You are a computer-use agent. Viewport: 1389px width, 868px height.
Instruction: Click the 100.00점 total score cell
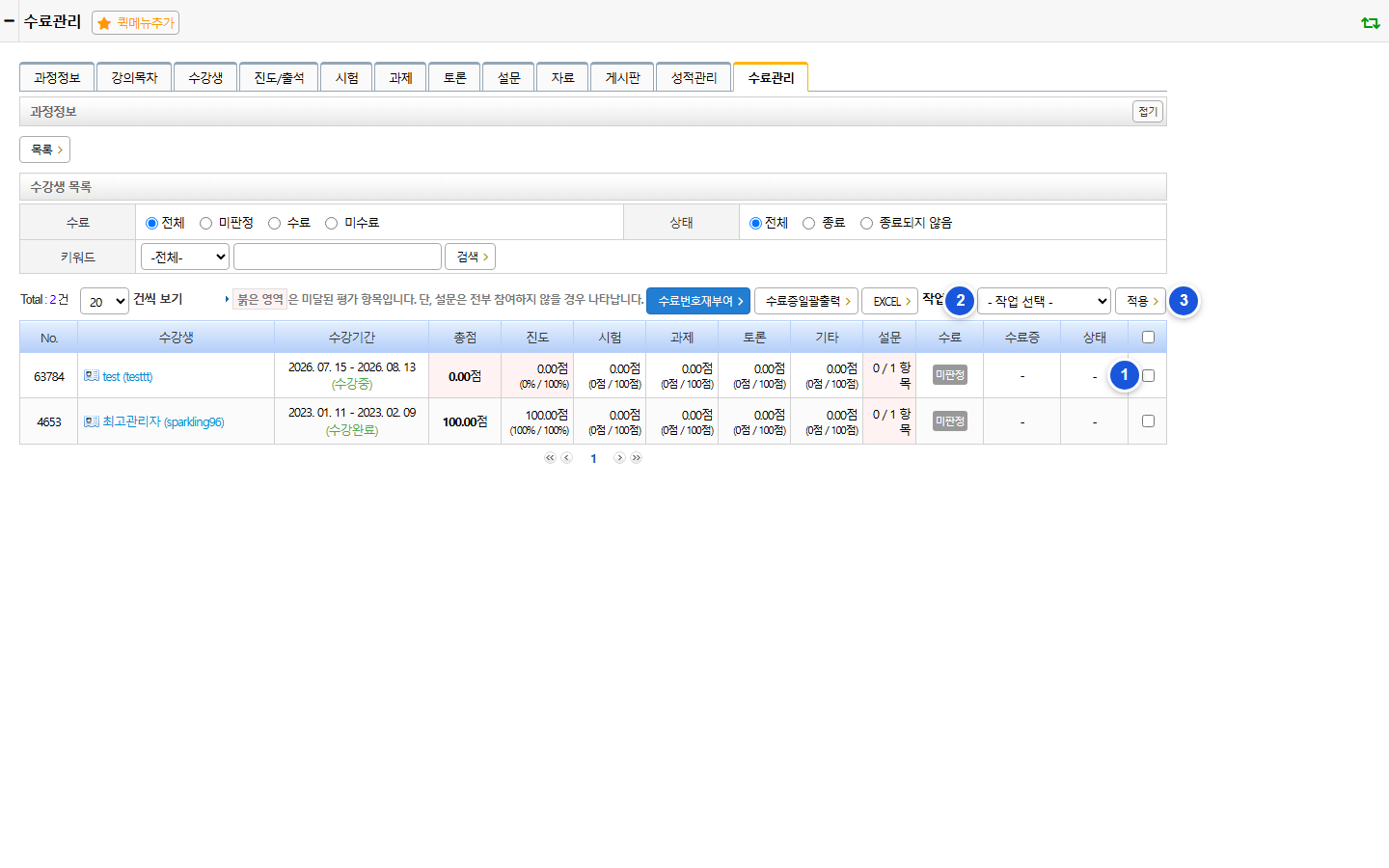[465, 421]
